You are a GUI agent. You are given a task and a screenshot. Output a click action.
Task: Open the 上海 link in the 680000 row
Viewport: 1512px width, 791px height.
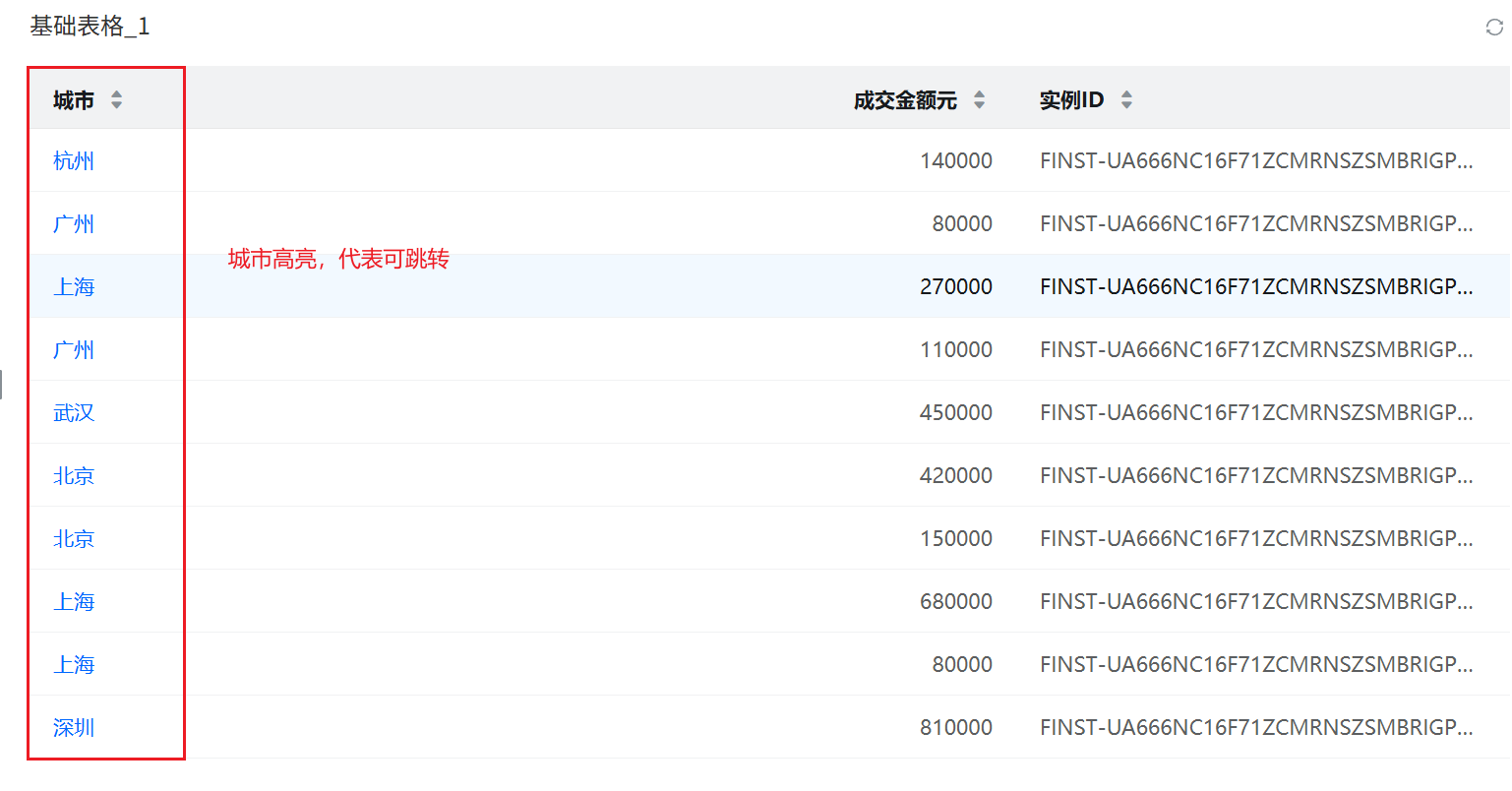pyautogui.click(x=74, y=602)
